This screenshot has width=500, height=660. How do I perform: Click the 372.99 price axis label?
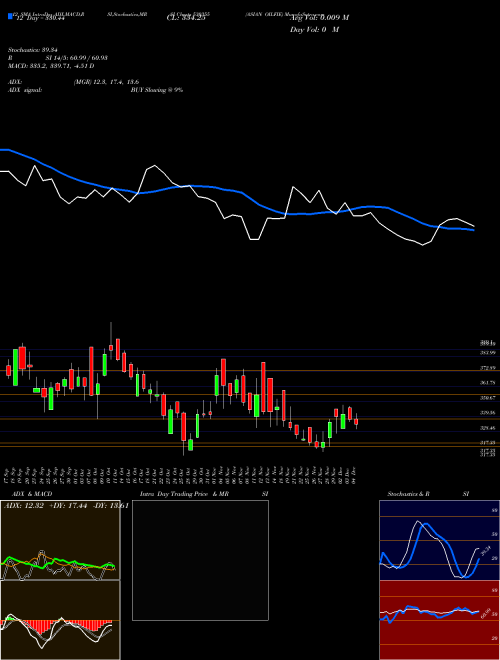tap(487, 368)
